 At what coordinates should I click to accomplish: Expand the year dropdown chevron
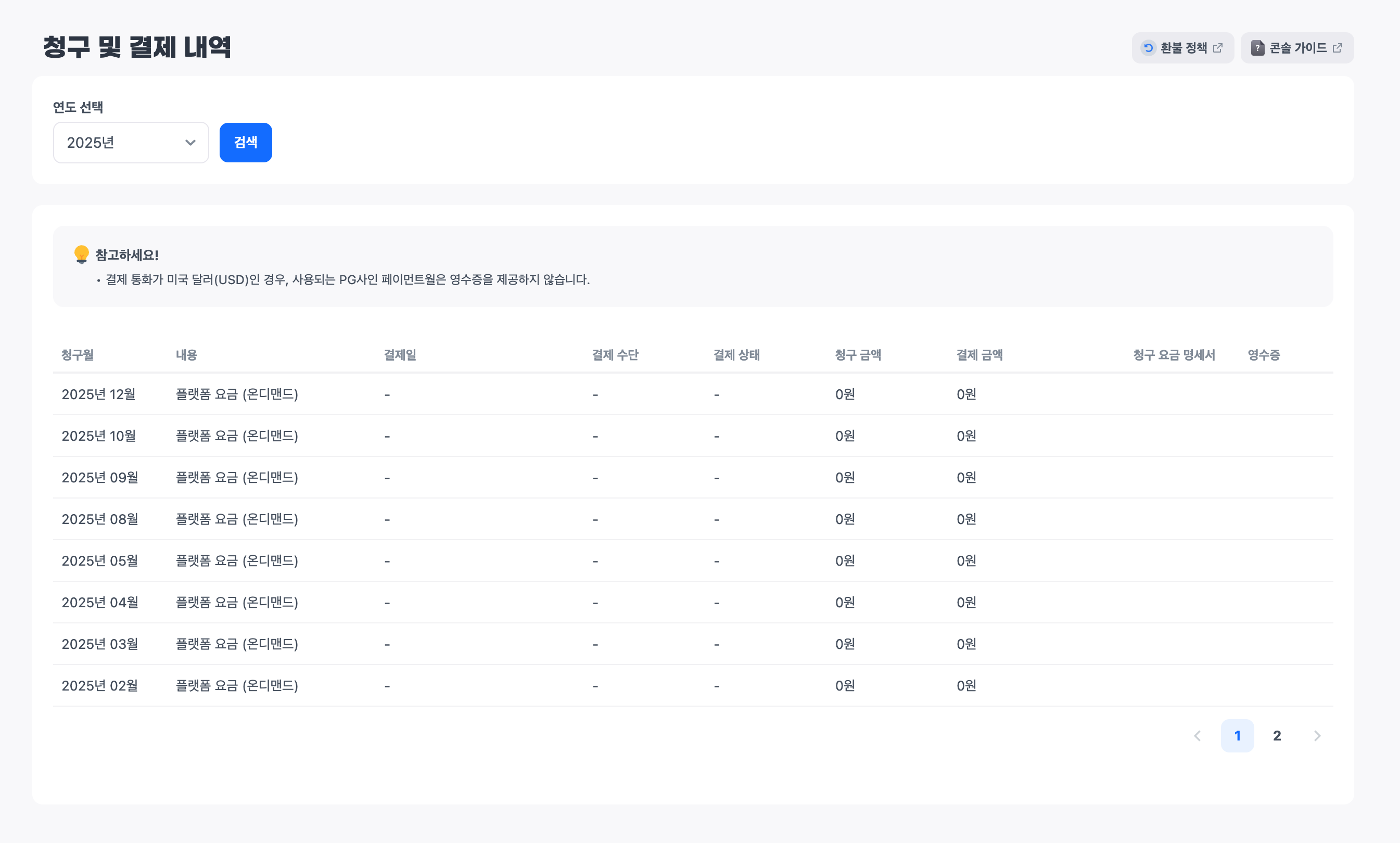pyautogui.click(x=190, y=143)
